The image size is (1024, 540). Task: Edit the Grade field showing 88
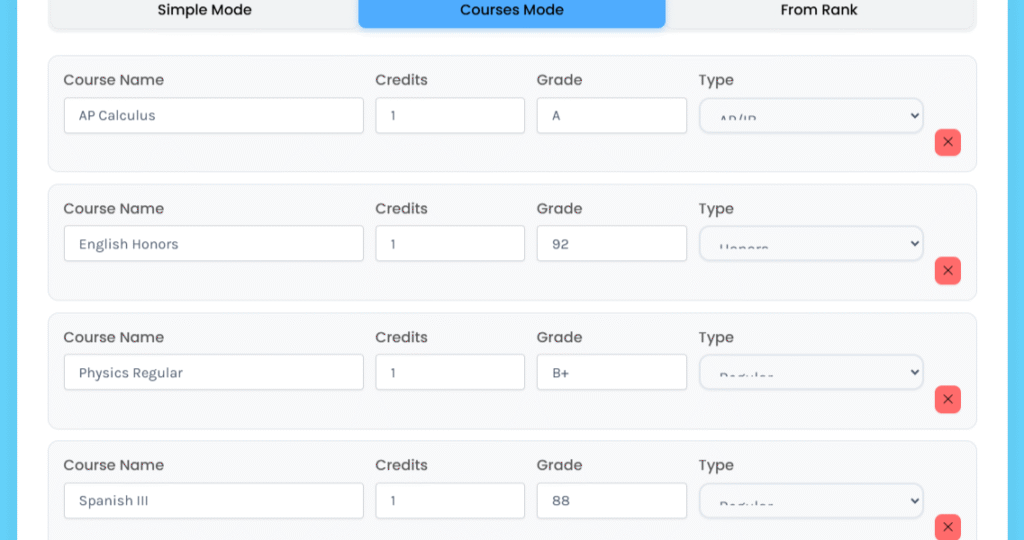(x=611, y=501)
